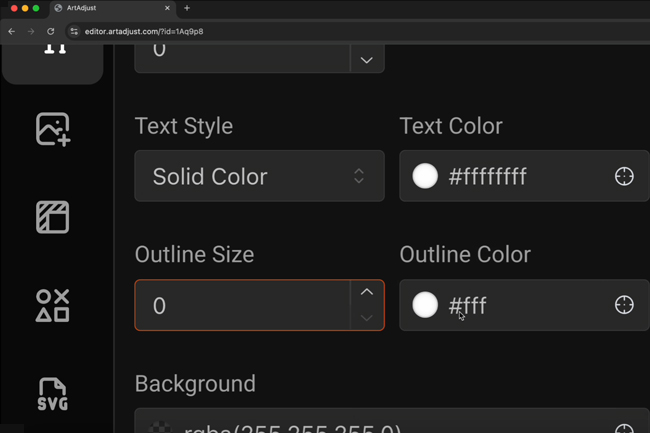Open site information icon in address bar

coord(74,31)
